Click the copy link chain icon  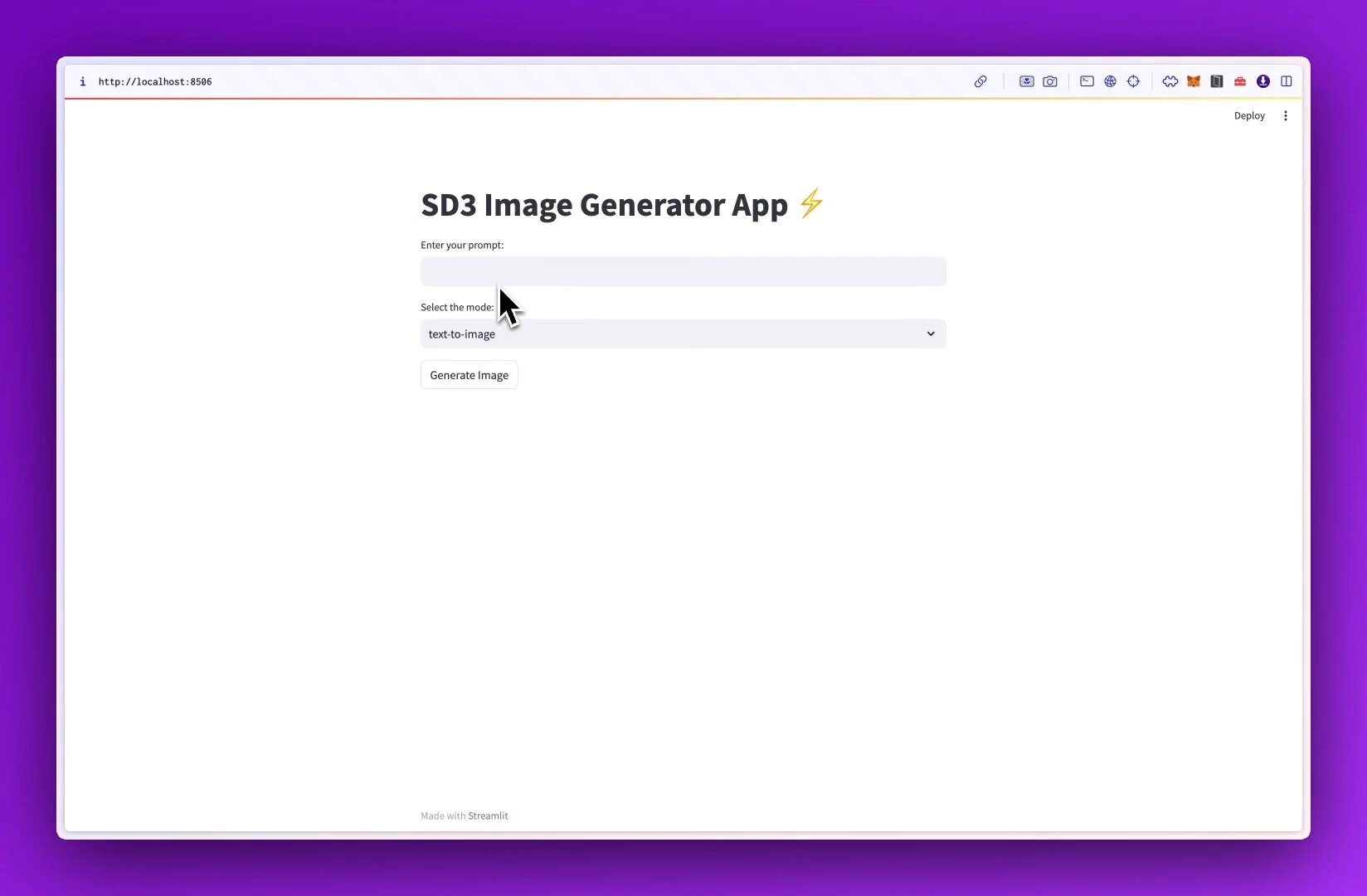pyautogui.click(x=980, y=81)
